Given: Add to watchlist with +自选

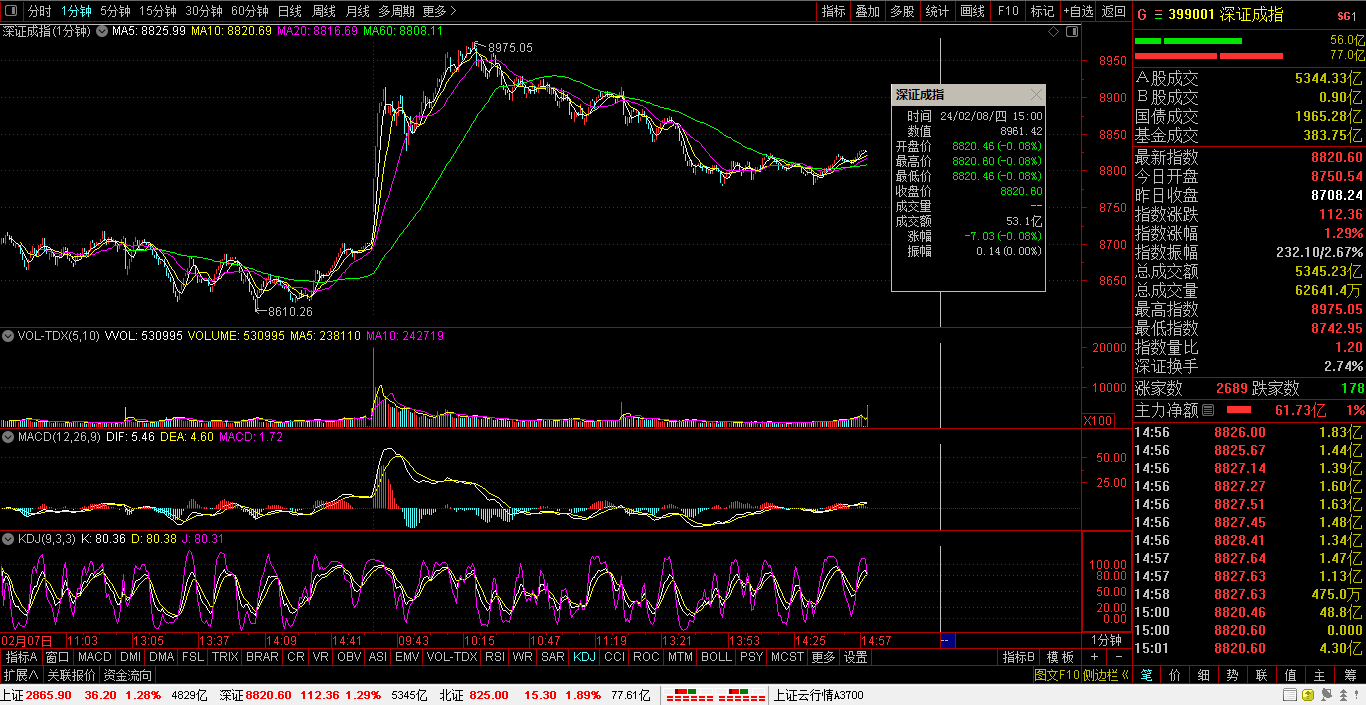Looking at the screenshot, I should pyautogui.click(x=1078, y=11).
